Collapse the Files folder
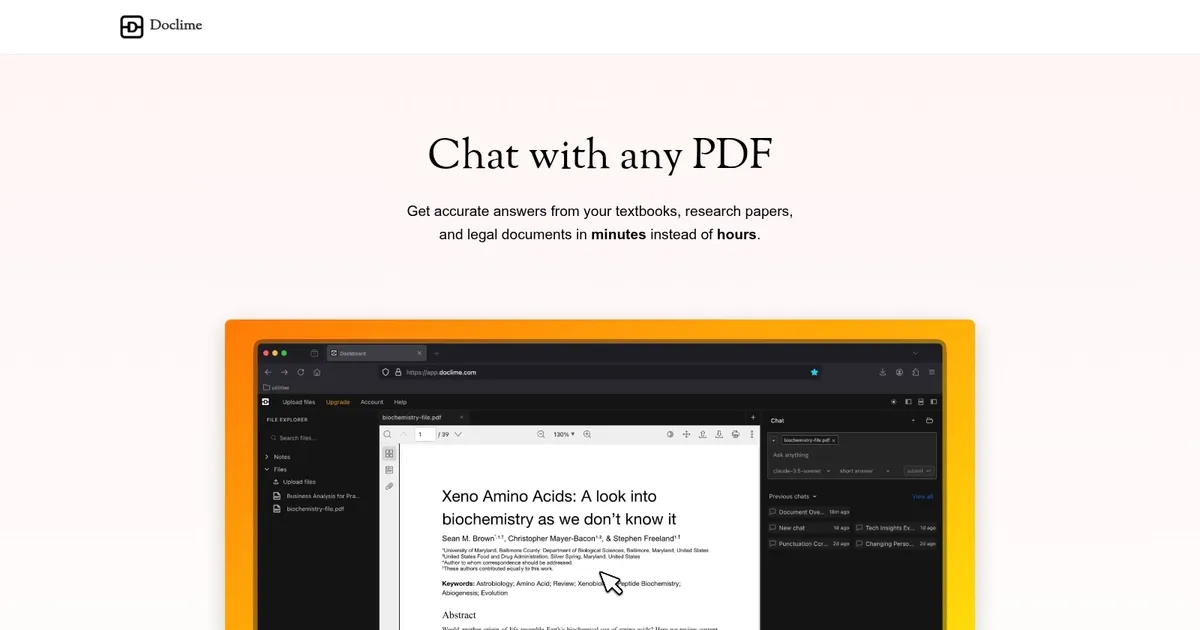 point(276,469)
